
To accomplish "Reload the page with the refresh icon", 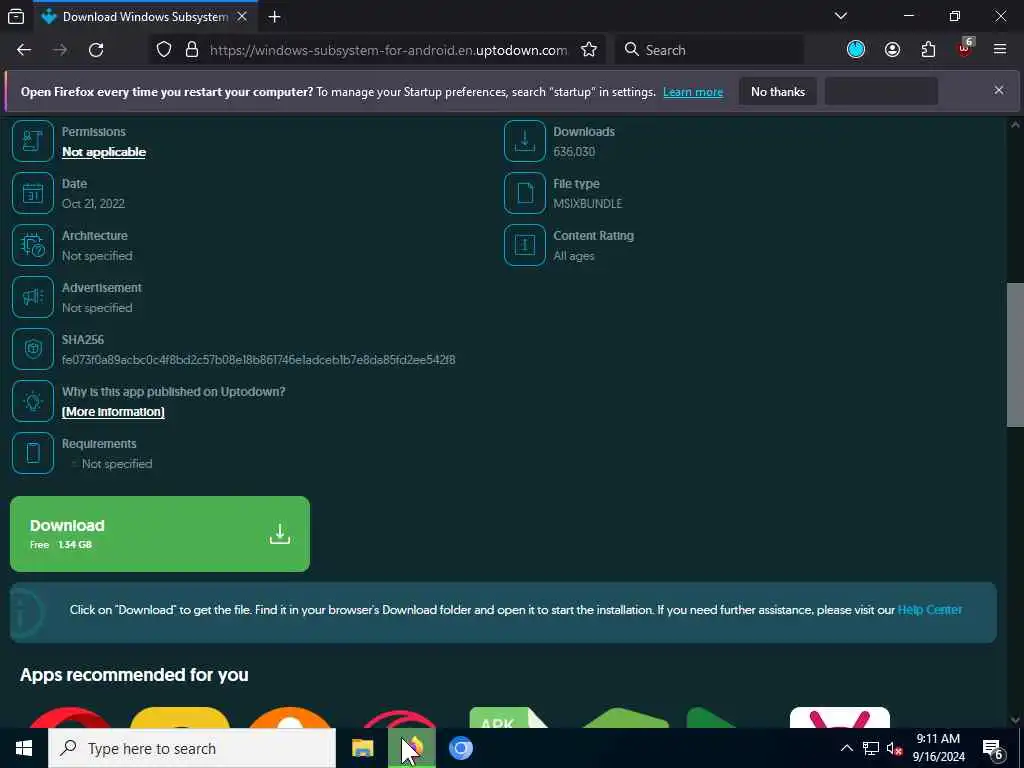I will click(x=96, y=50).
